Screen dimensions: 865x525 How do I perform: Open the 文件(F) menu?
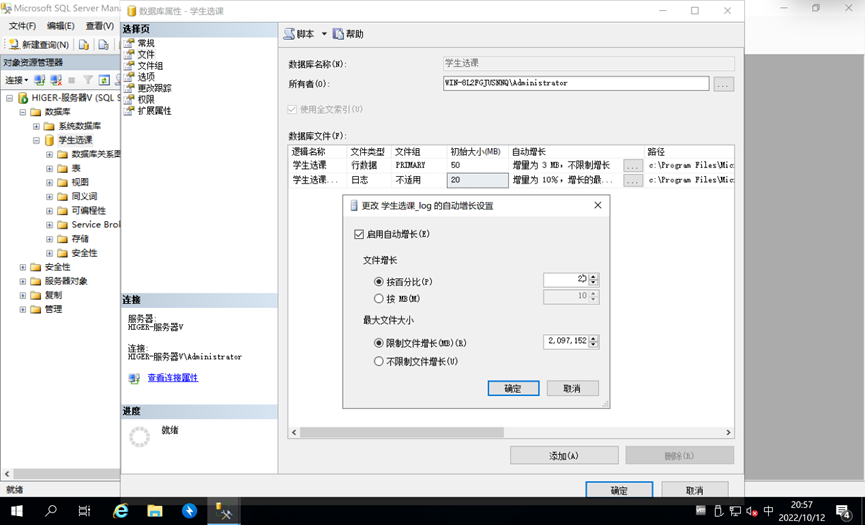pos(22,26)
